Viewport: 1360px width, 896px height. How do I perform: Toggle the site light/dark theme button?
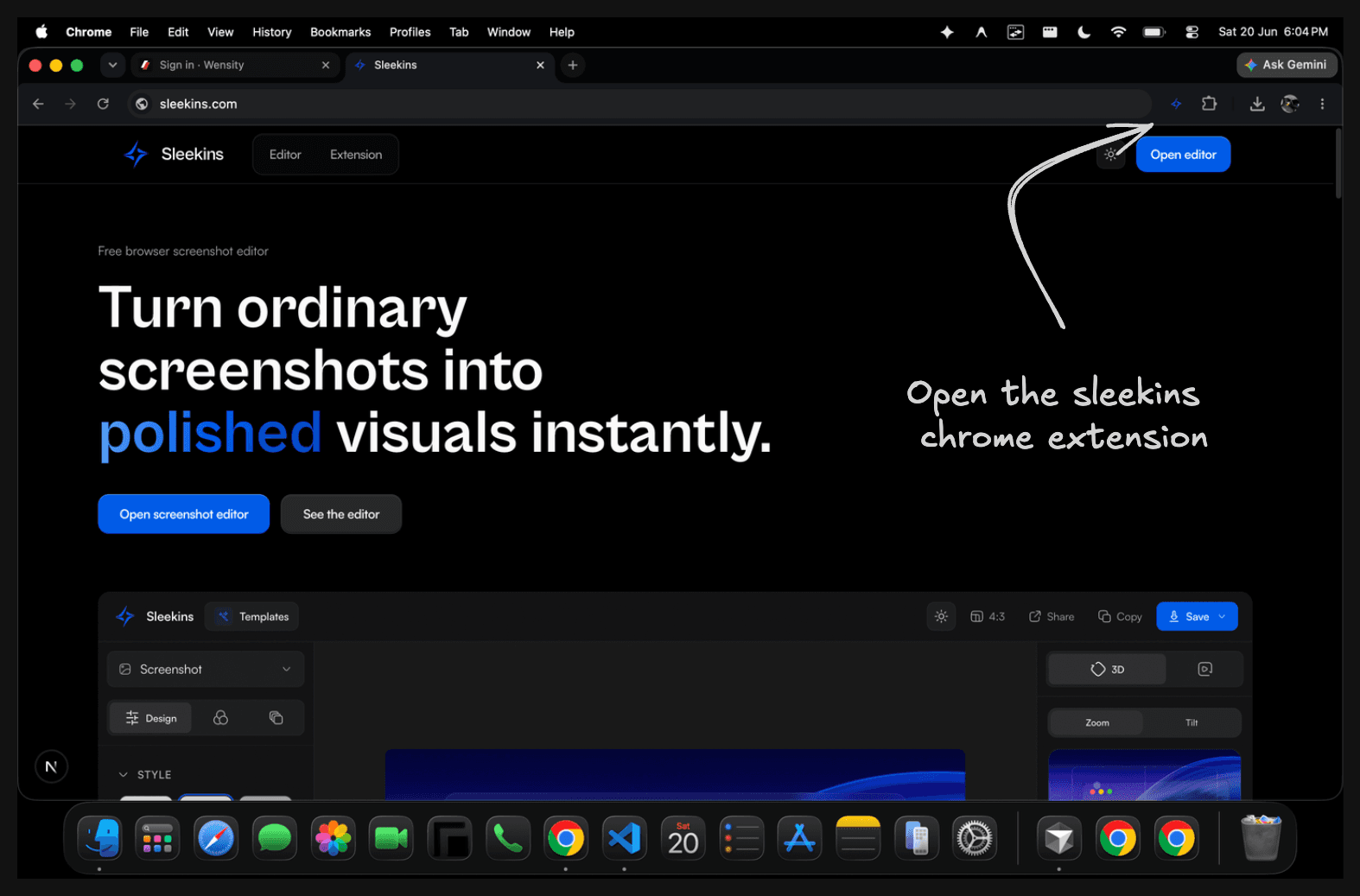pyautogui.click(x=1111, y=155)
